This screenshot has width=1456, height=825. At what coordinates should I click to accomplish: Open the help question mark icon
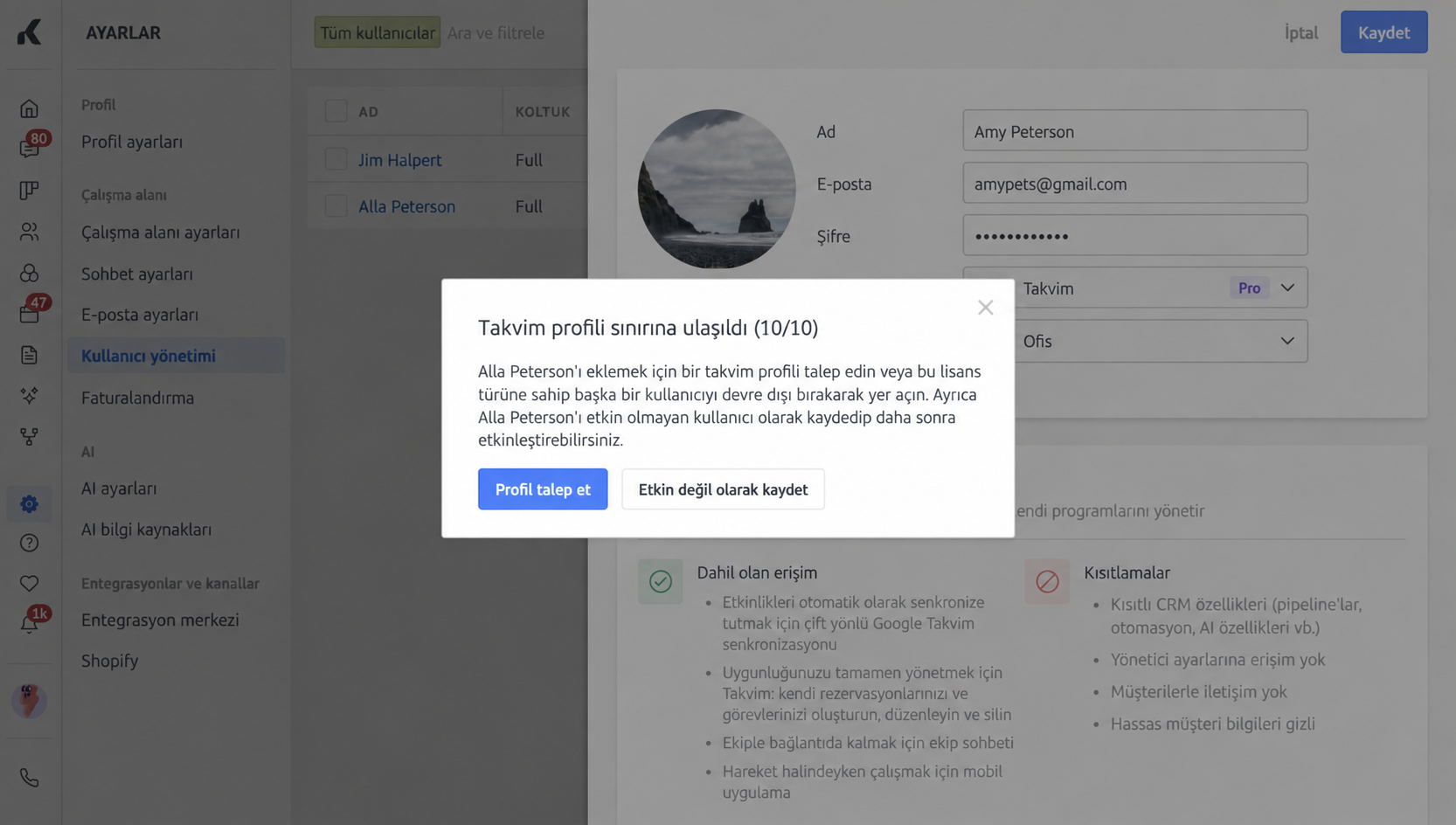[x=29, y=543]
